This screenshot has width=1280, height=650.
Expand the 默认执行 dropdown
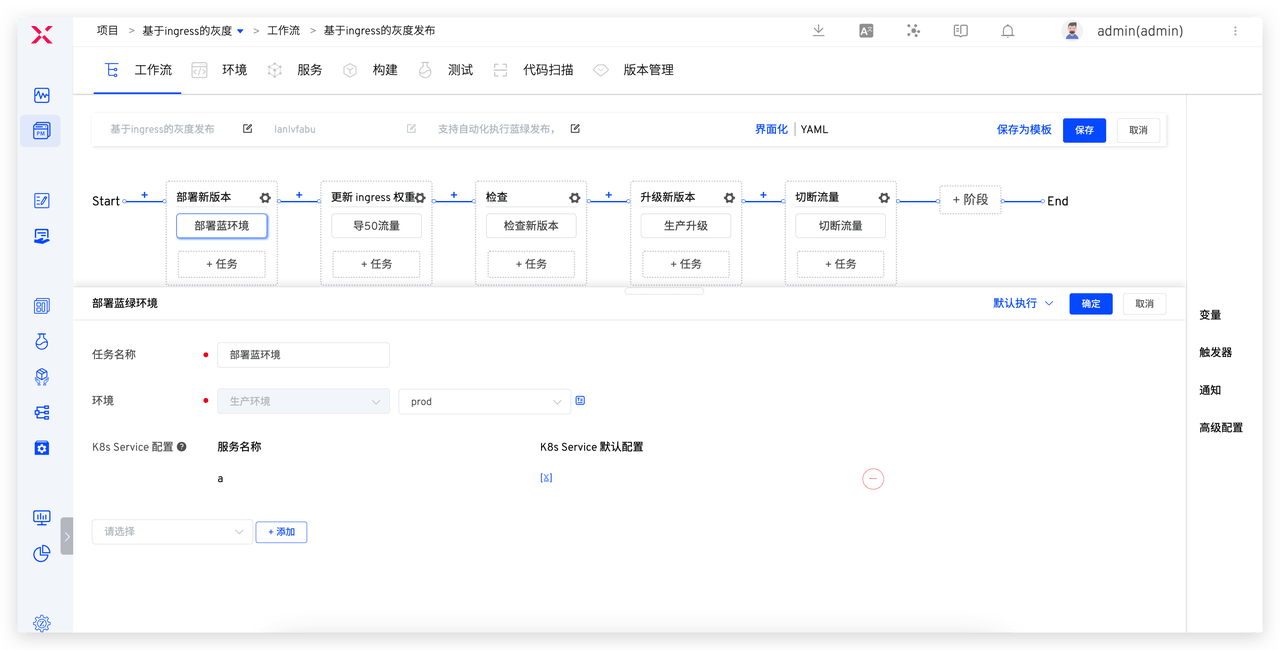coord(1023,303)
